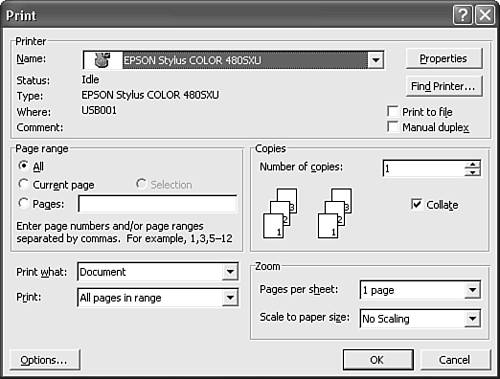The width and height of the screenshot is (500, 379).
Task: Click the Help question mark button
Action: (x=463, y=15)
